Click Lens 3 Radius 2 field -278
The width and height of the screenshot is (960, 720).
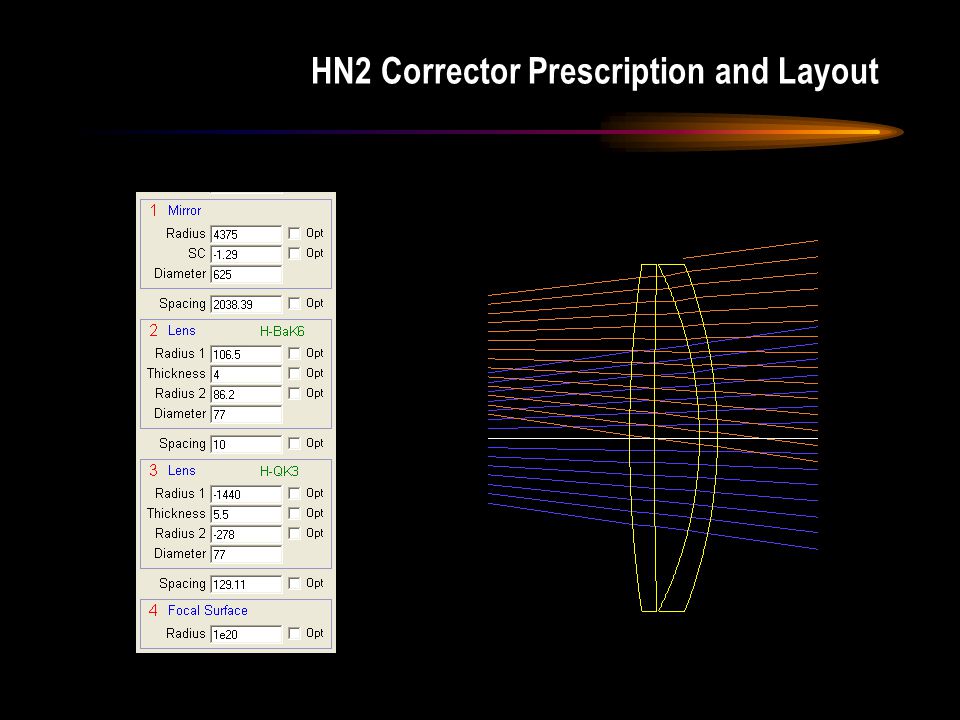click(246, 534)
